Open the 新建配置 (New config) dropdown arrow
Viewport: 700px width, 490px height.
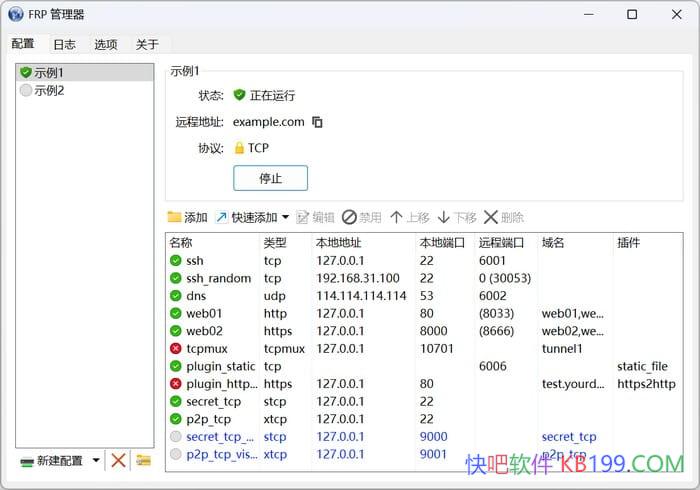96,460
